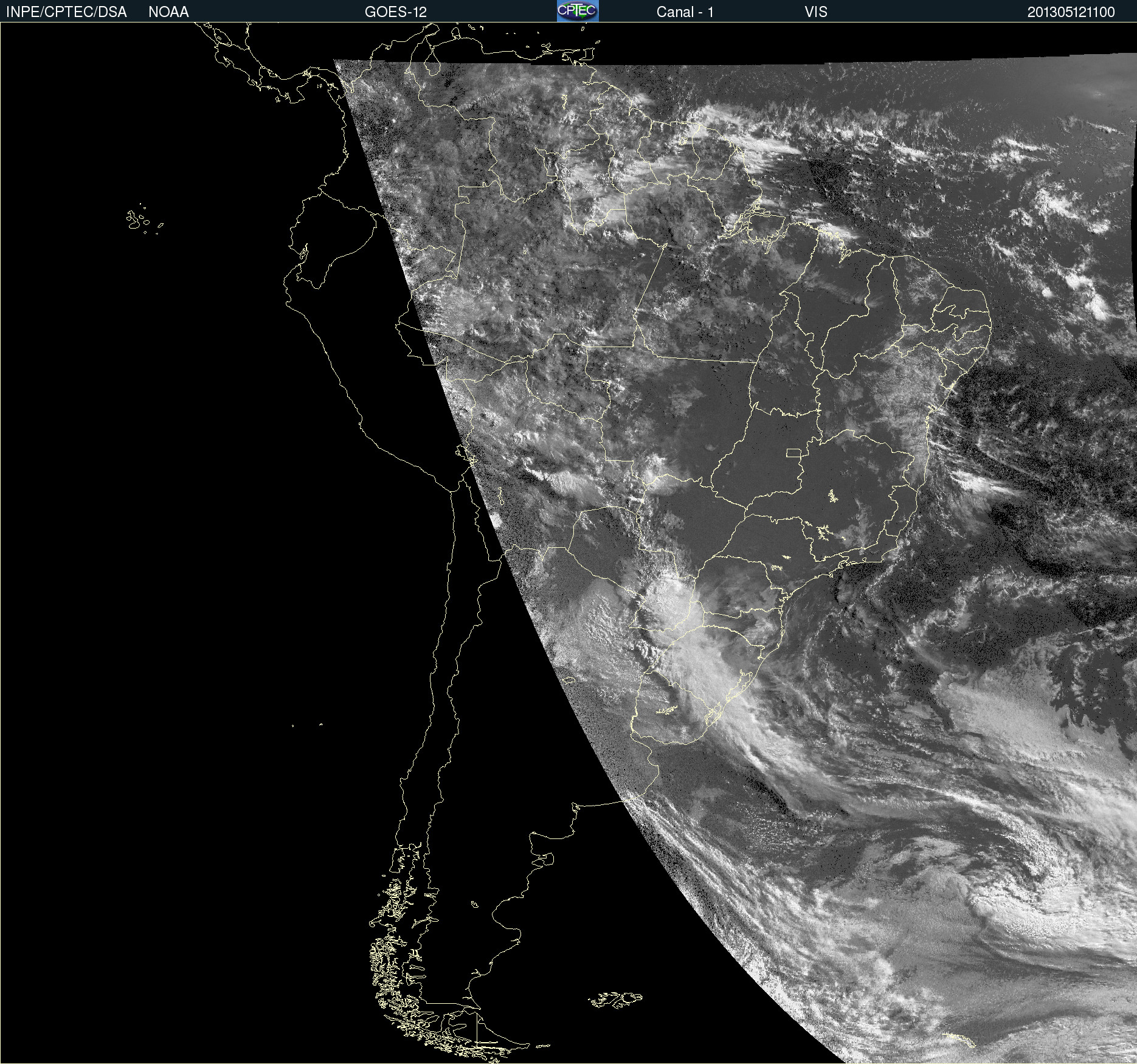Select the VIS channel label
Viewport: 1137px width, 1064px height.
(816, 12)
